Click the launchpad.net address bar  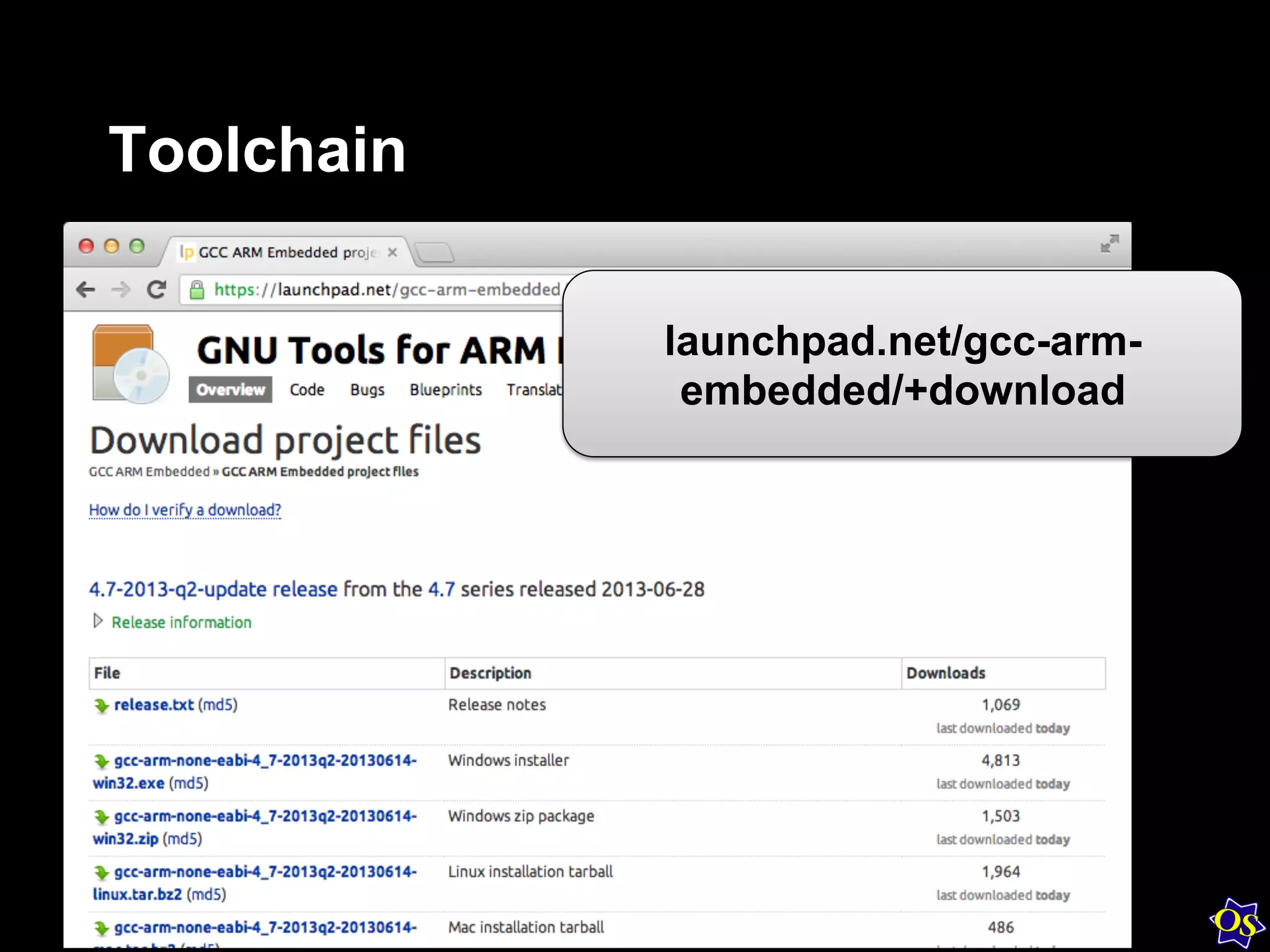click(372, 289)
